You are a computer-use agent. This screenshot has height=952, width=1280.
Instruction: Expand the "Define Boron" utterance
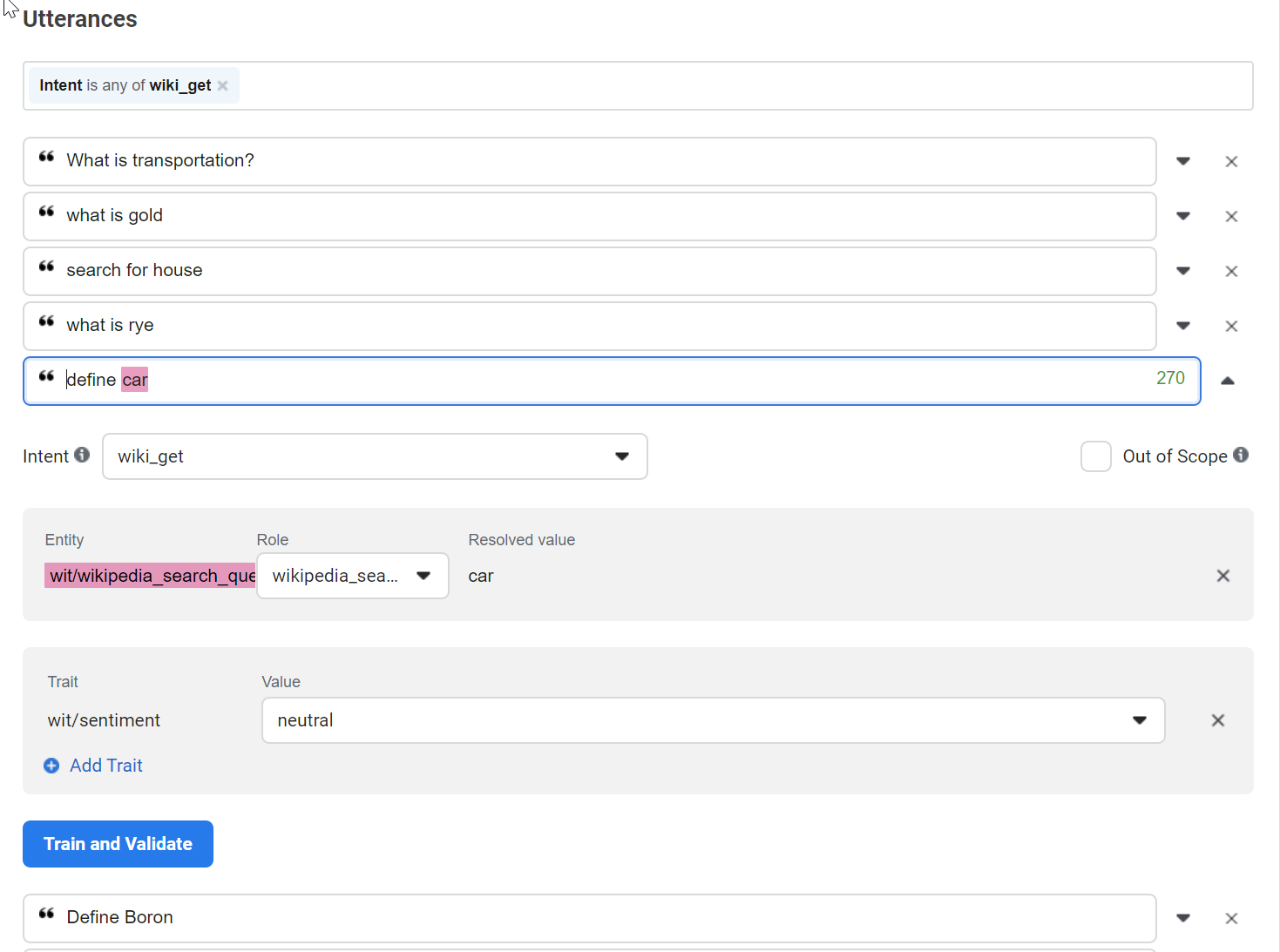[1182, 918]
